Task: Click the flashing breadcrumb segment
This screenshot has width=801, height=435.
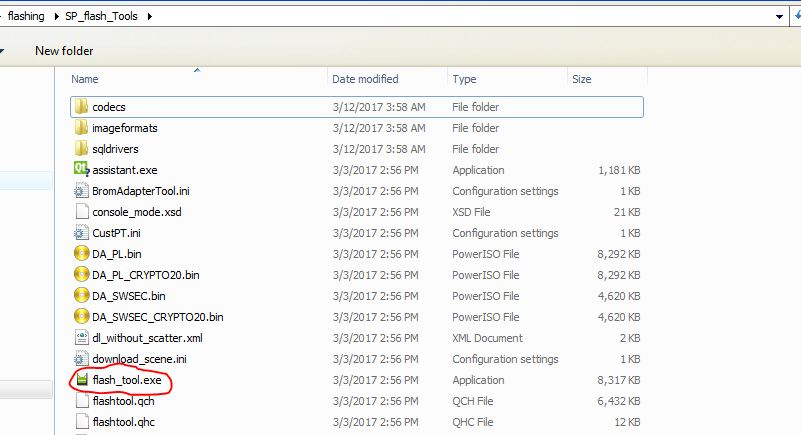Action: tap(26, 16)
